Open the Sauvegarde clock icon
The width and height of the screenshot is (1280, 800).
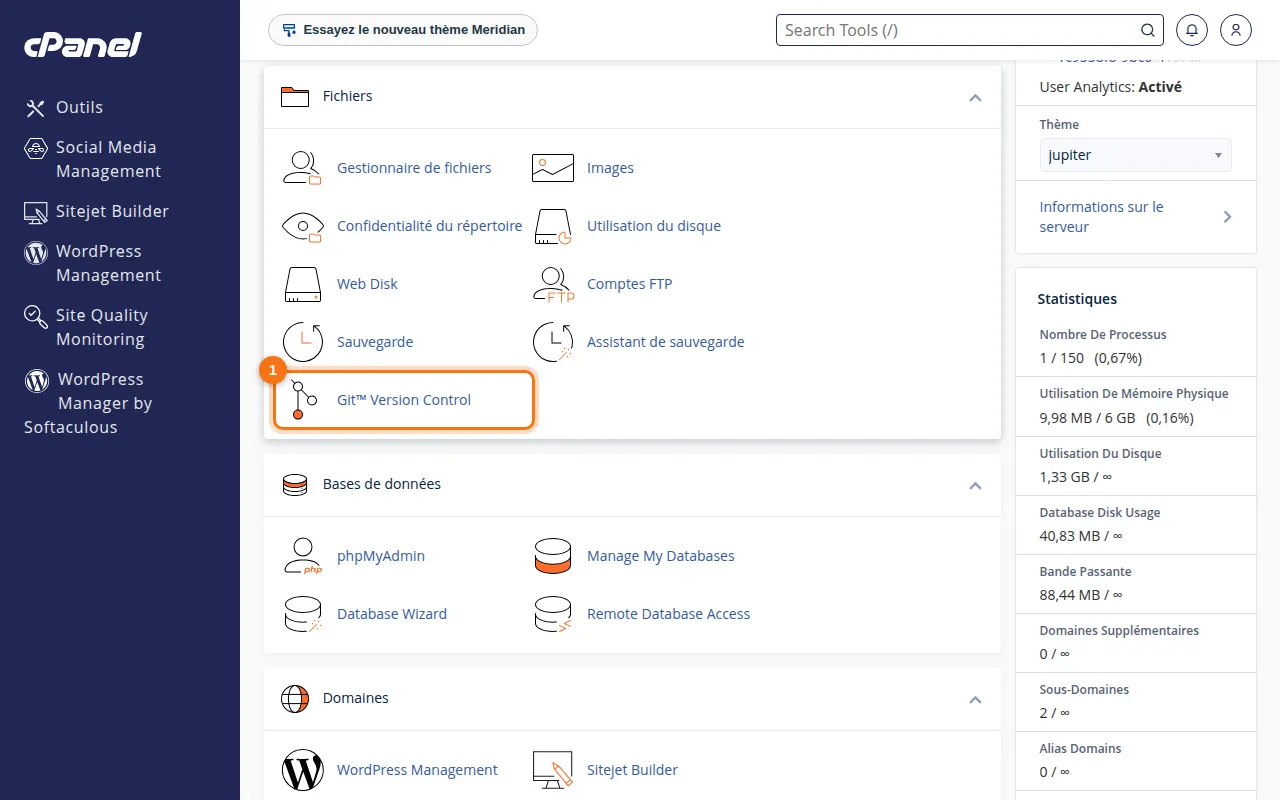(302, 342)
